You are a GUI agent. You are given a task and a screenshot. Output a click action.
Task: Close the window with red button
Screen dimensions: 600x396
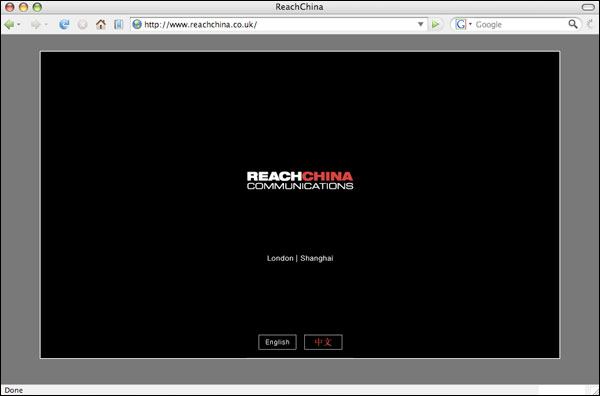(10, 7)
